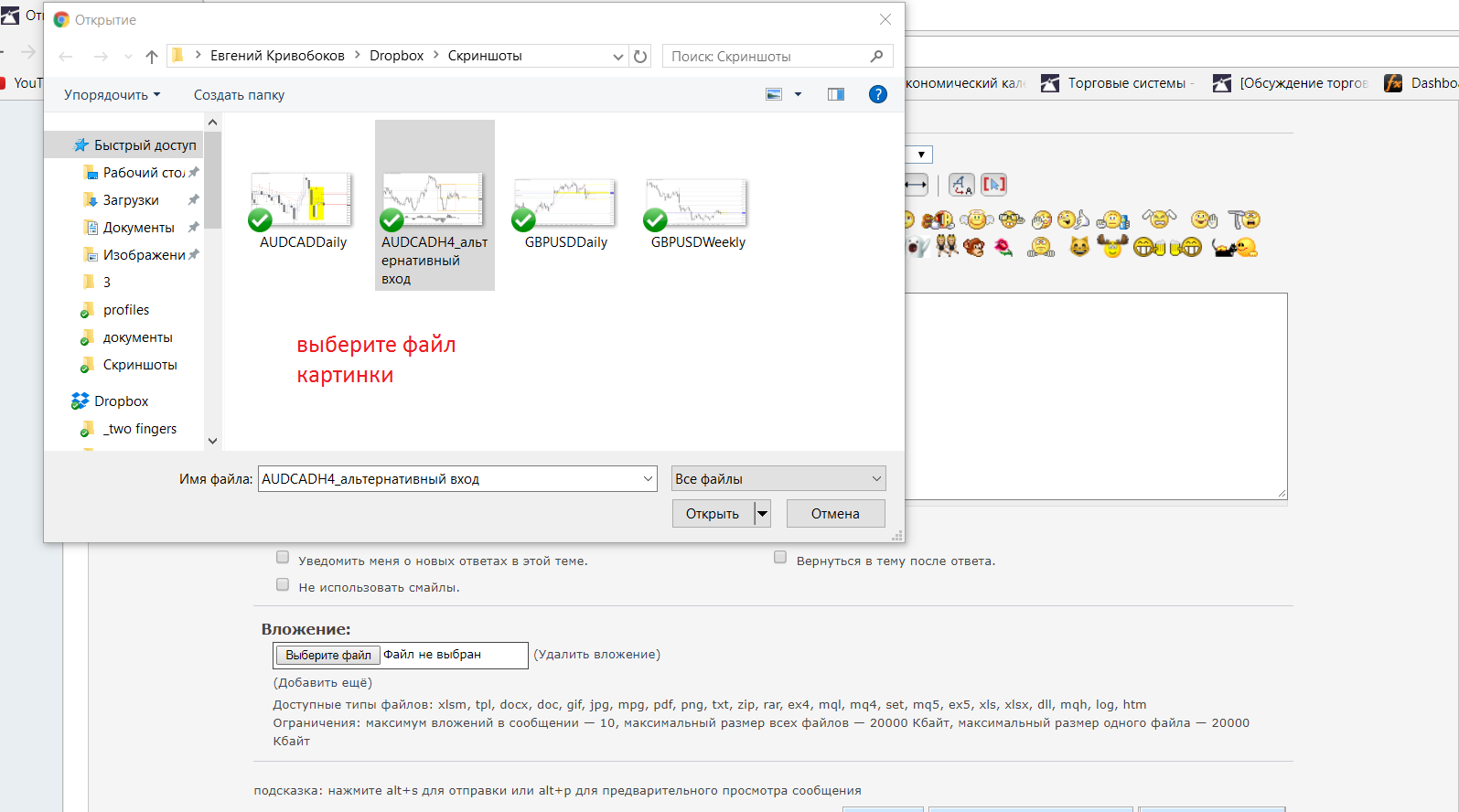Image resolution: width=1459 pixels, height=812 pixels.
Task: Enable notify about new replies checkbox
Action: click(x=283, y=558)
